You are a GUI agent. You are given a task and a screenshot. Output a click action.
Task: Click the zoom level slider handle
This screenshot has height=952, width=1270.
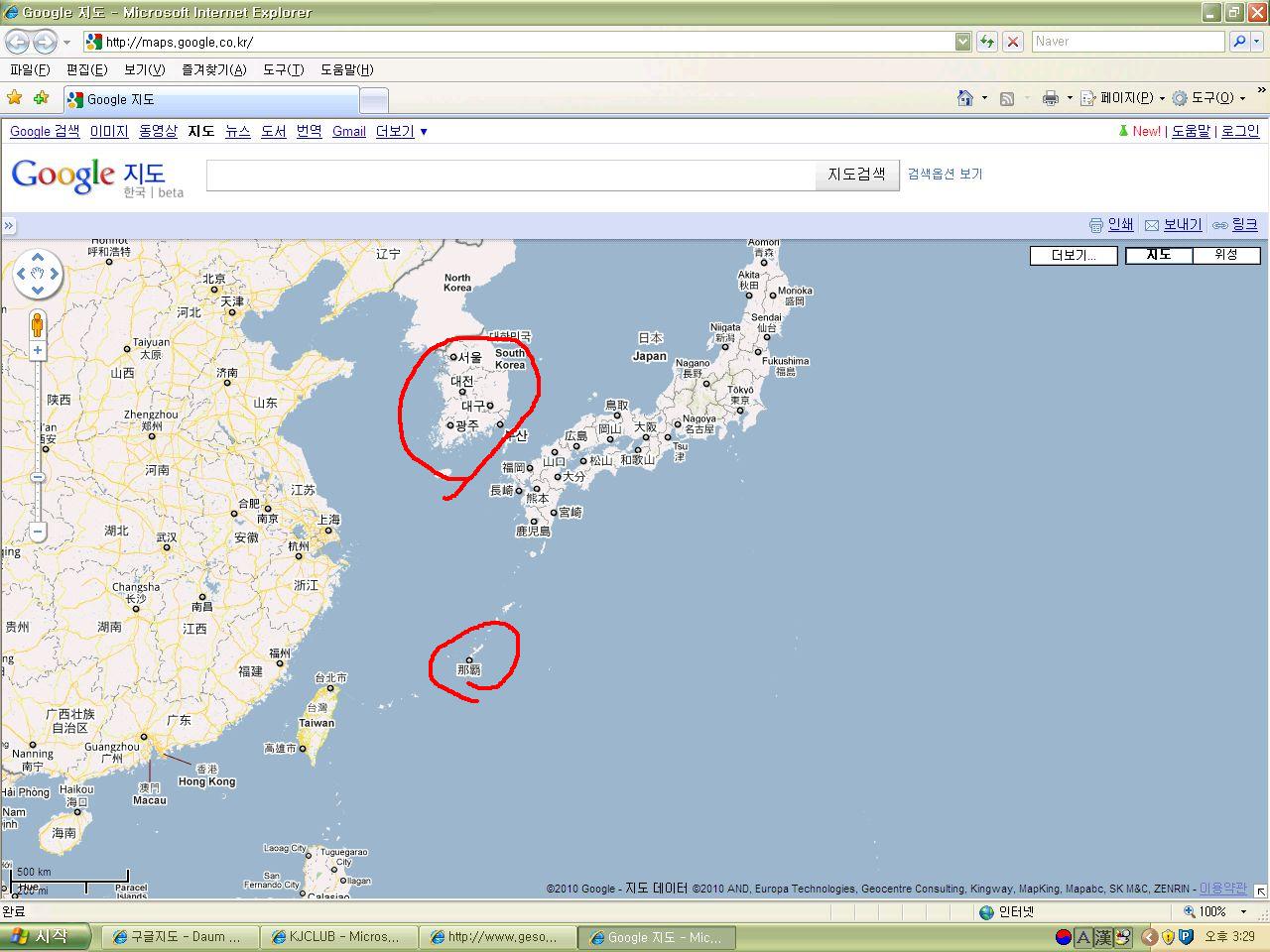pos(38,477)
